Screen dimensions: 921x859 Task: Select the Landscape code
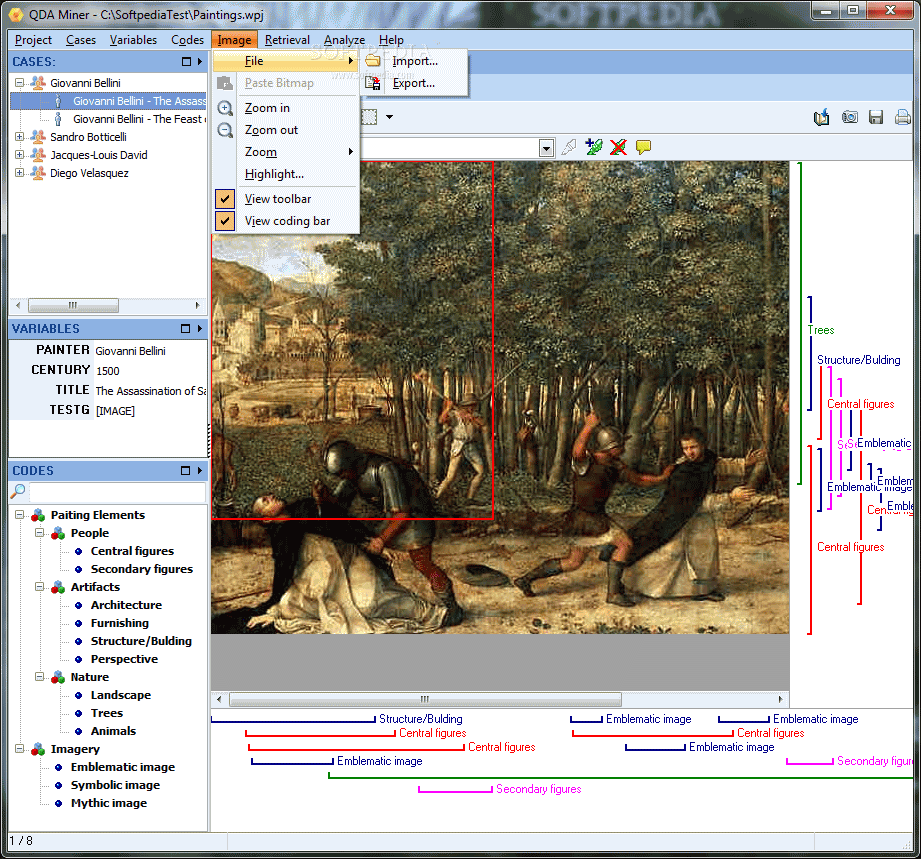pos(120,695)
